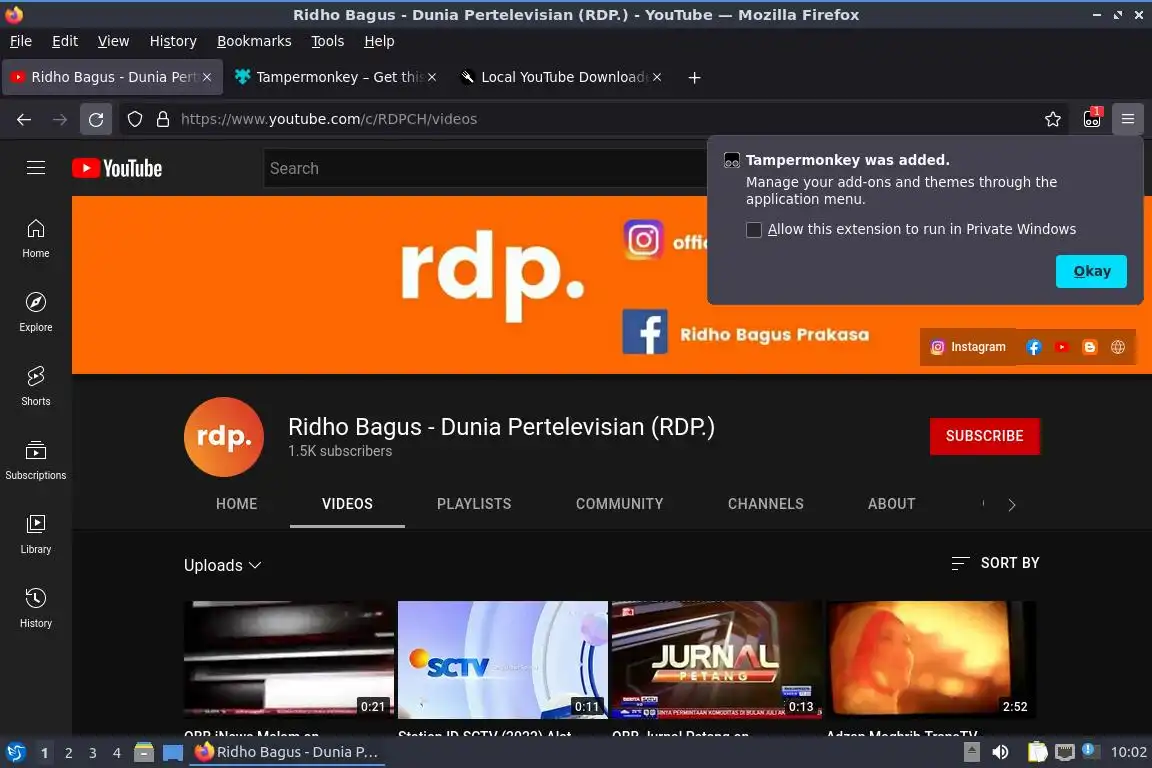The height and width of the screenshot is (768, 1152).
Task: Open the Bookmarks menu
Action: (254, 41)
